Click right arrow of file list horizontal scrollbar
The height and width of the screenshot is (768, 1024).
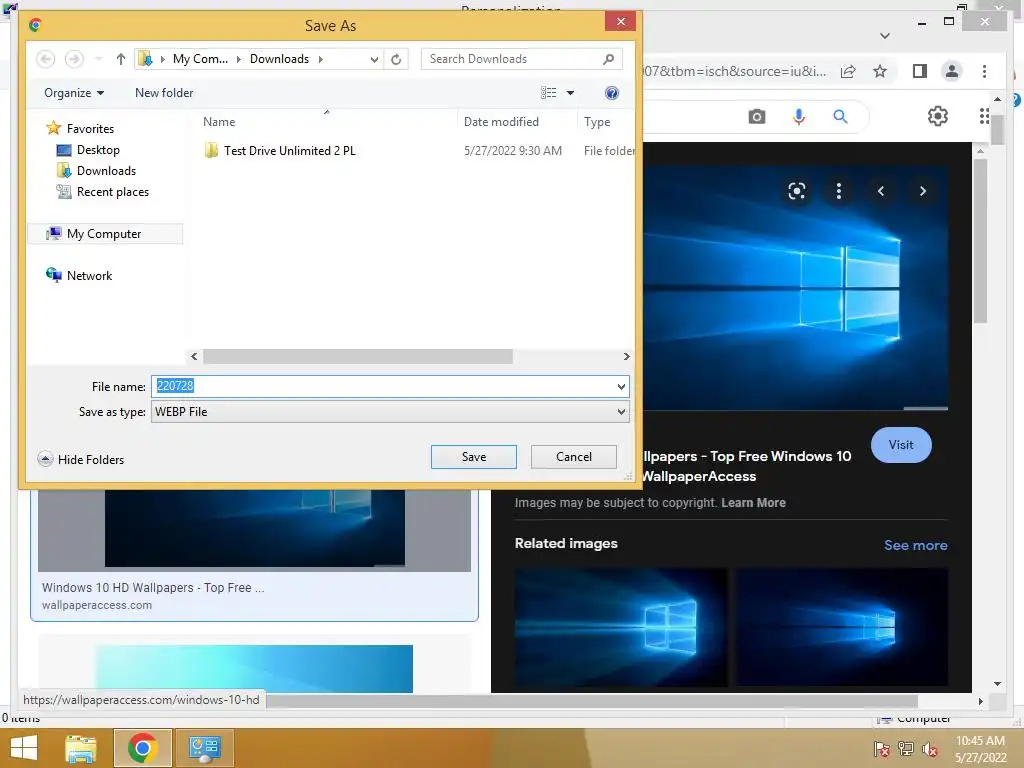click(626, 357)
